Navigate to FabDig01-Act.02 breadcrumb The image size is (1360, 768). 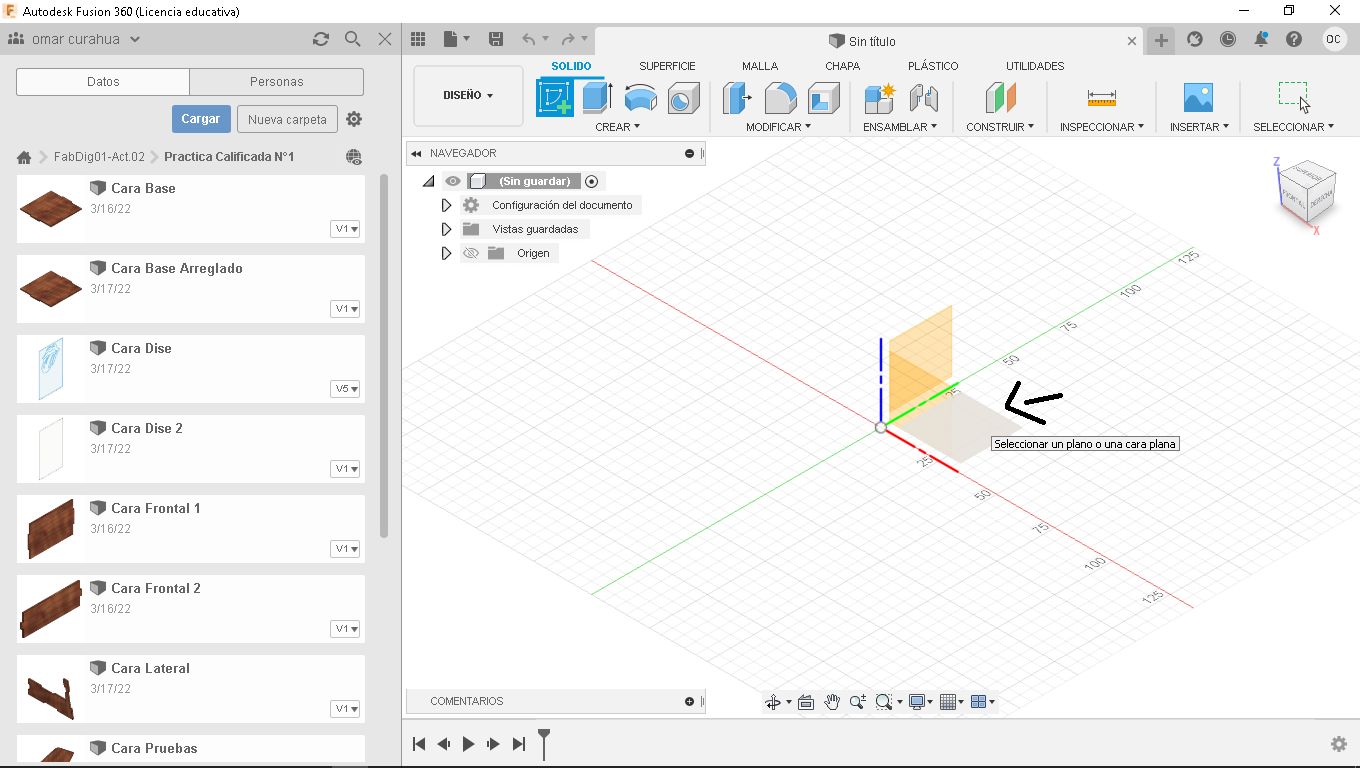click(x=99, y=157)
